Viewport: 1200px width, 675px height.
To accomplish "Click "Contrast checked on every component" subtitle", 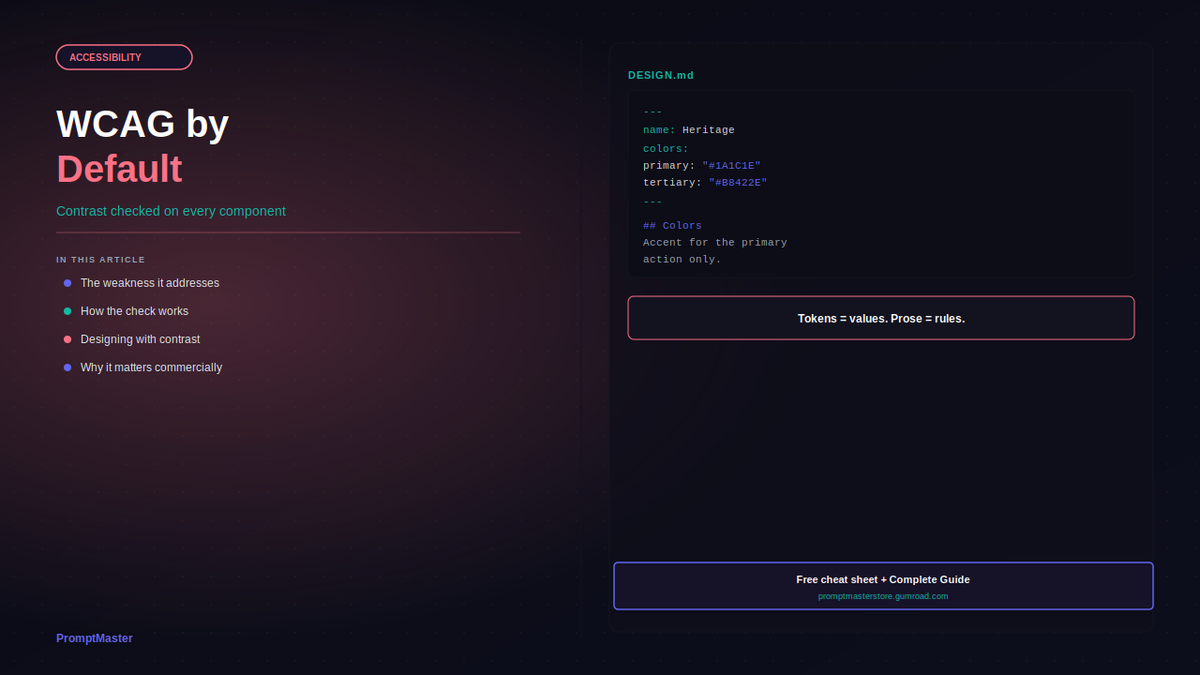I will pyautogui.click(x=171, y=211).
